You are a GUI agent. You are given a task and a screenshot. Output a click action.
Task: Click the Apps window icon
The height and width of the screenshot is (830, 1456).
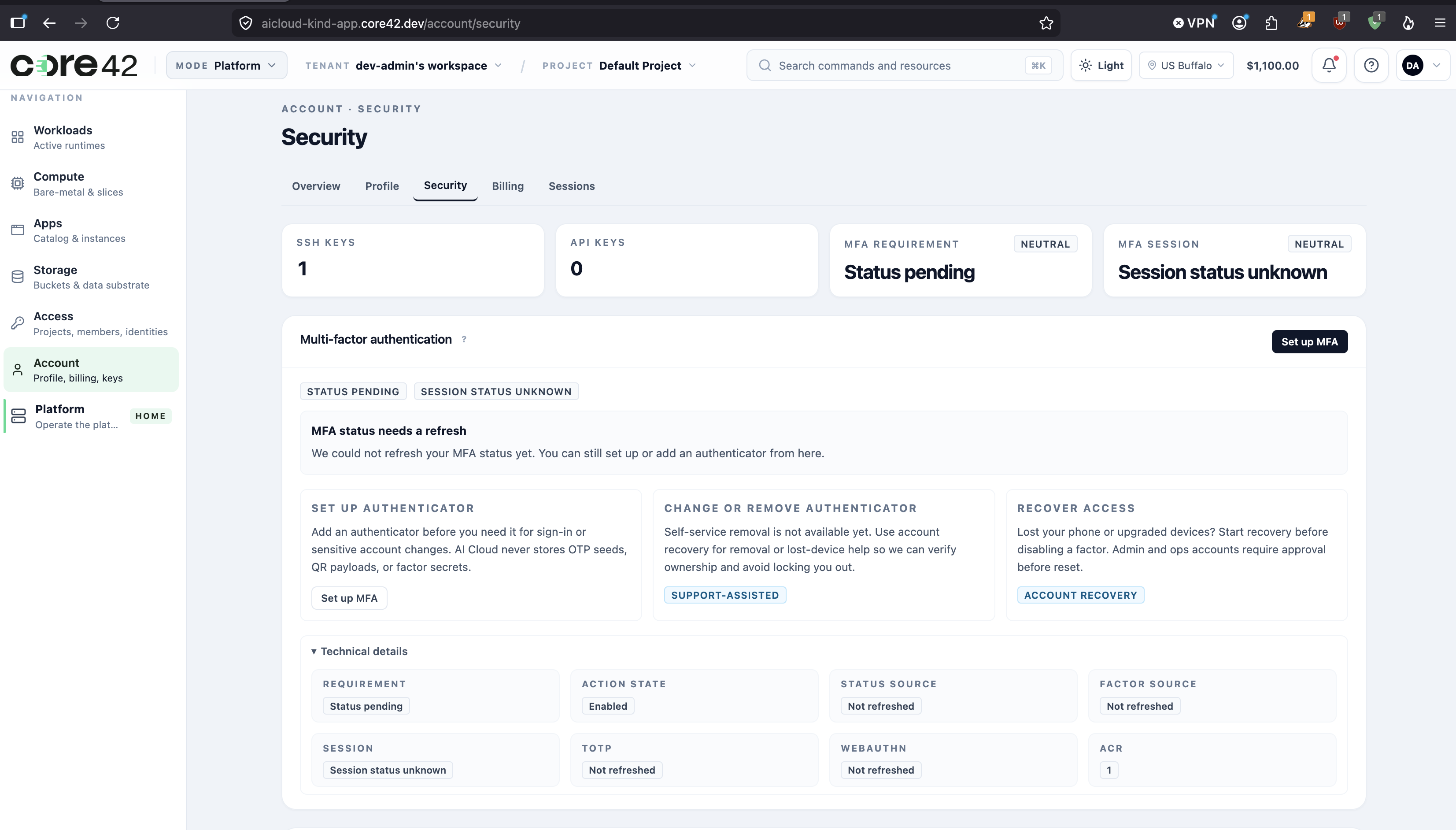click(x=18, y=230)
